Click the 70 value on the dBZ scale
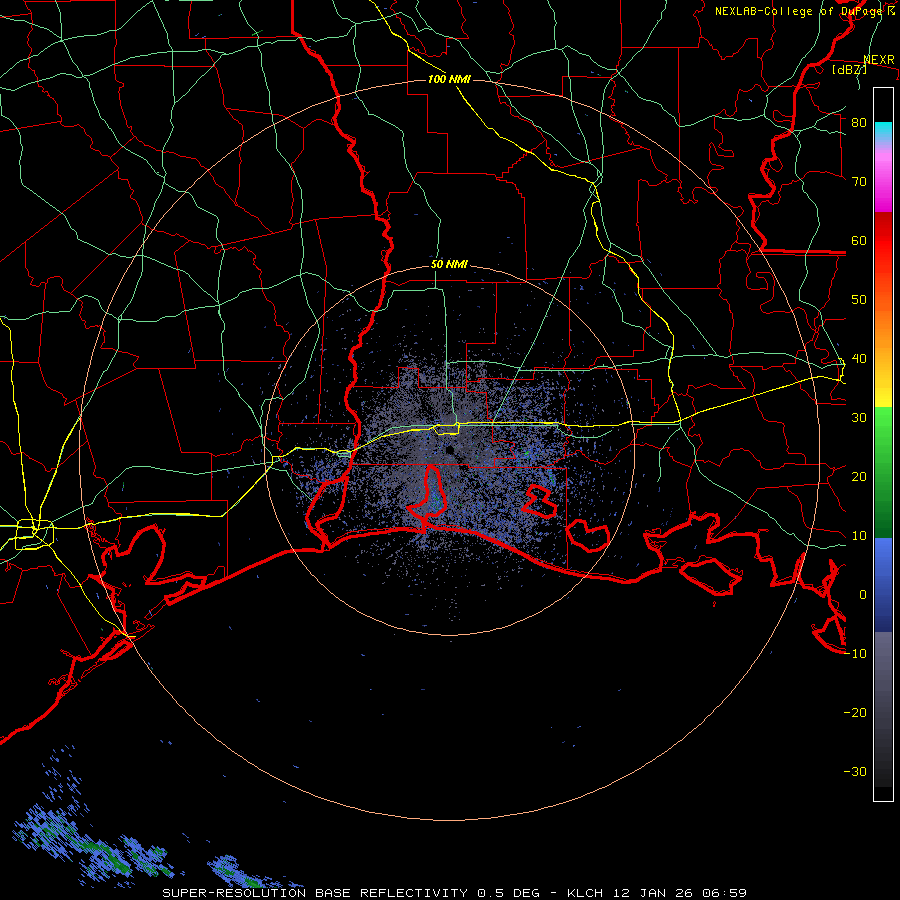 tap(859, 181)
